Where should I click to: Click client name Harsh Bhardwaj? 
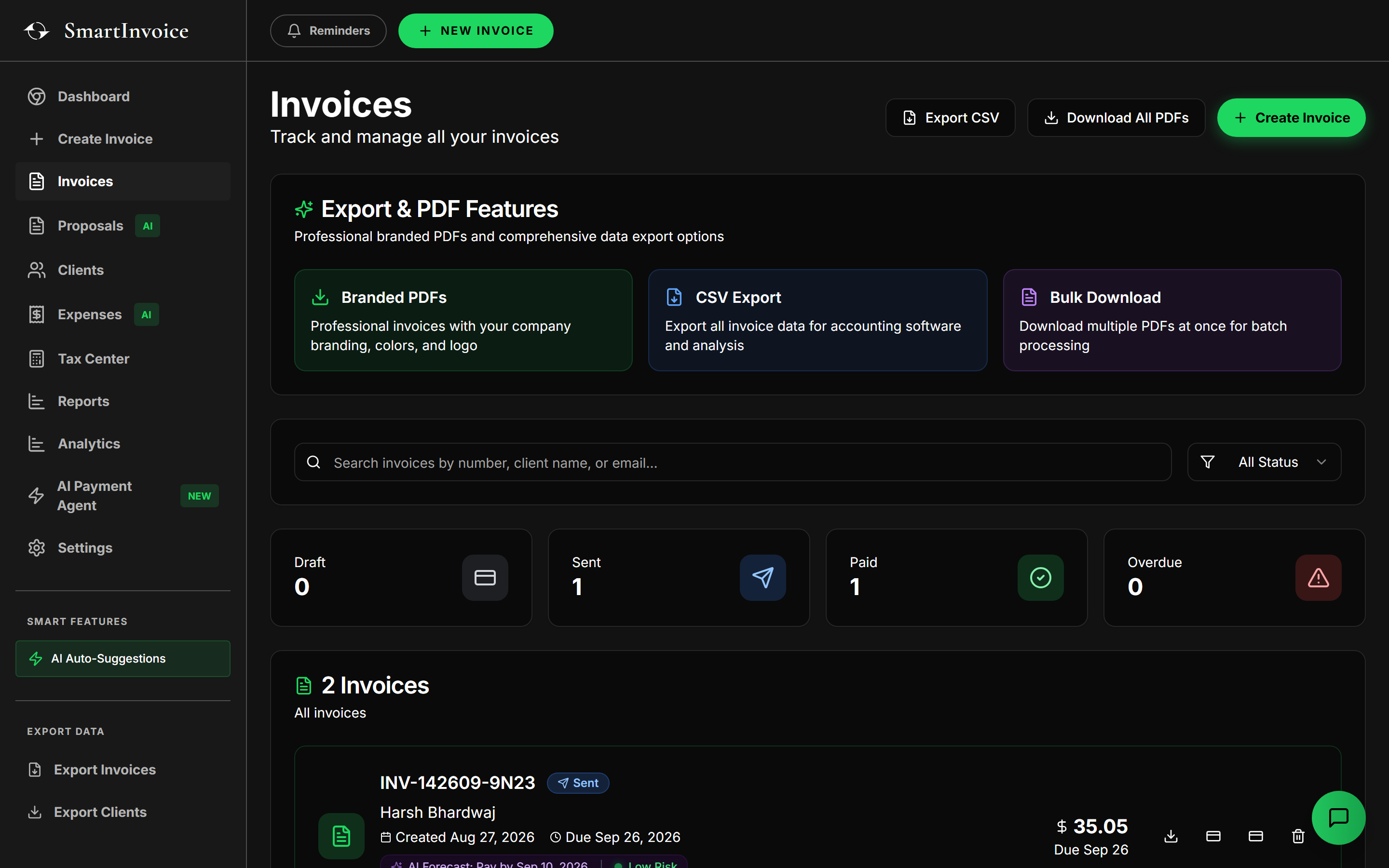pos(438,813)
